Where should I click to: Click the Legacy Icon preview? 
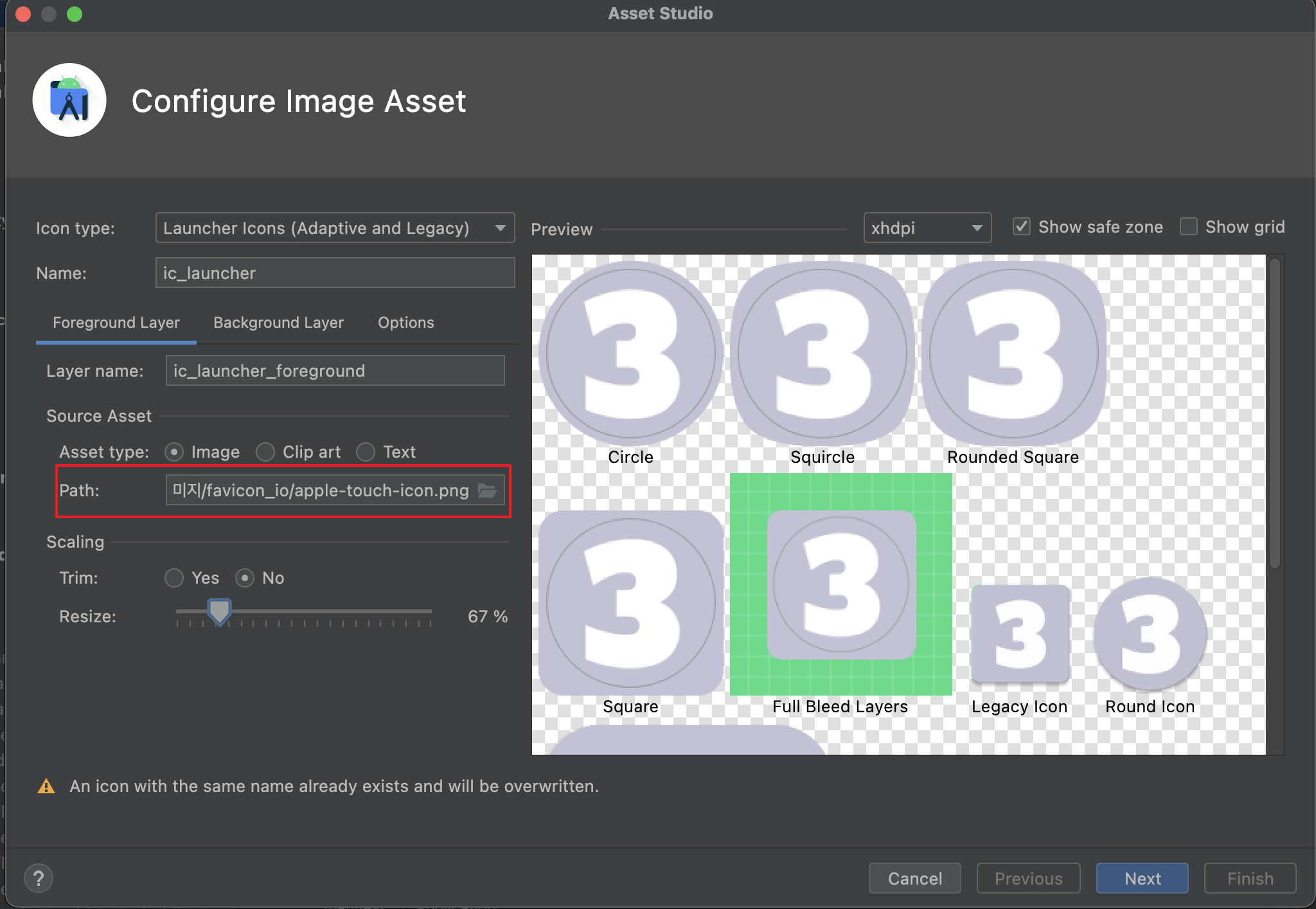click(1020, 634)
